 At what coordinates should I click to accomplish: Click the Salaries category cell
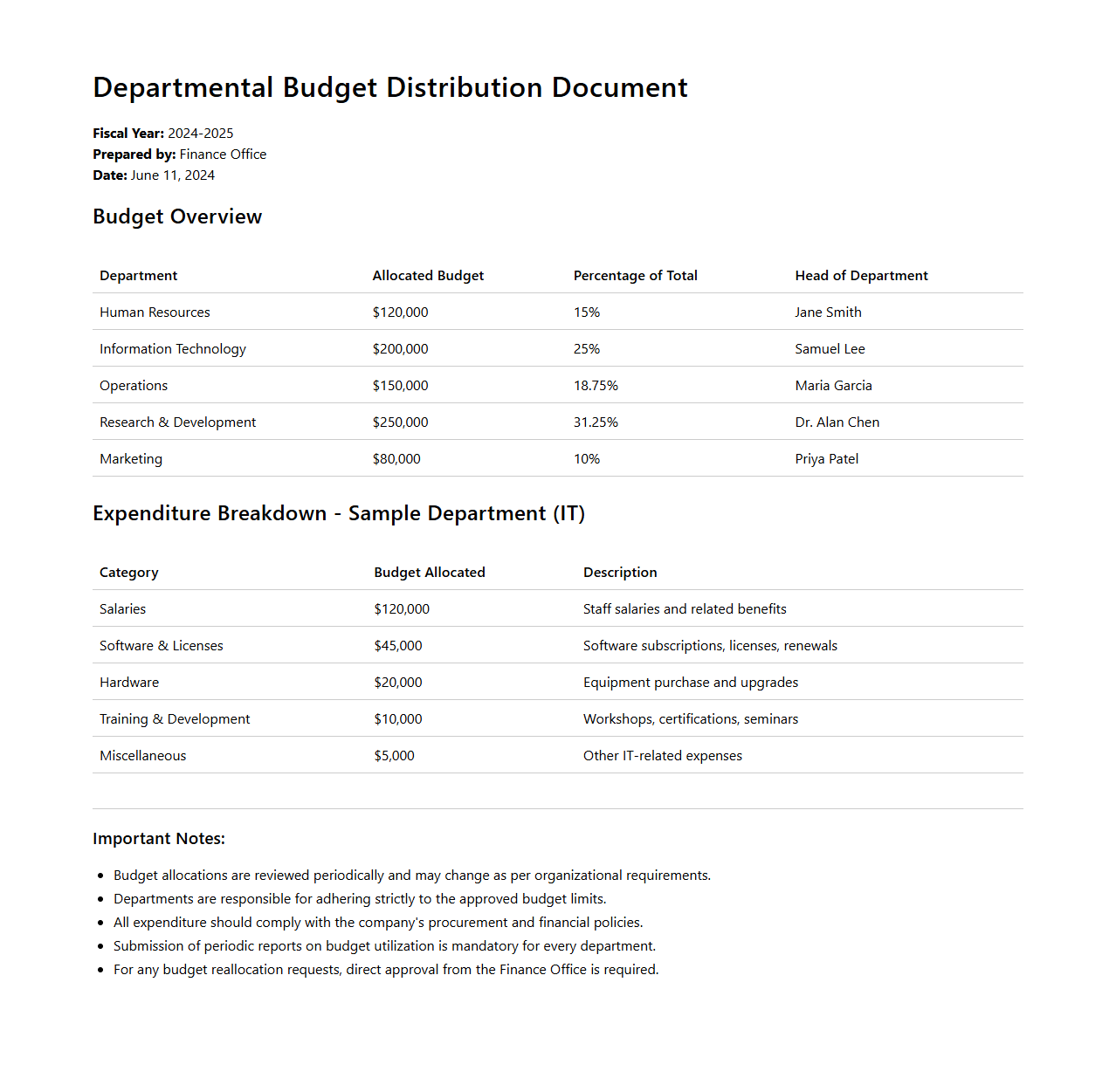[x=122, y=609]
